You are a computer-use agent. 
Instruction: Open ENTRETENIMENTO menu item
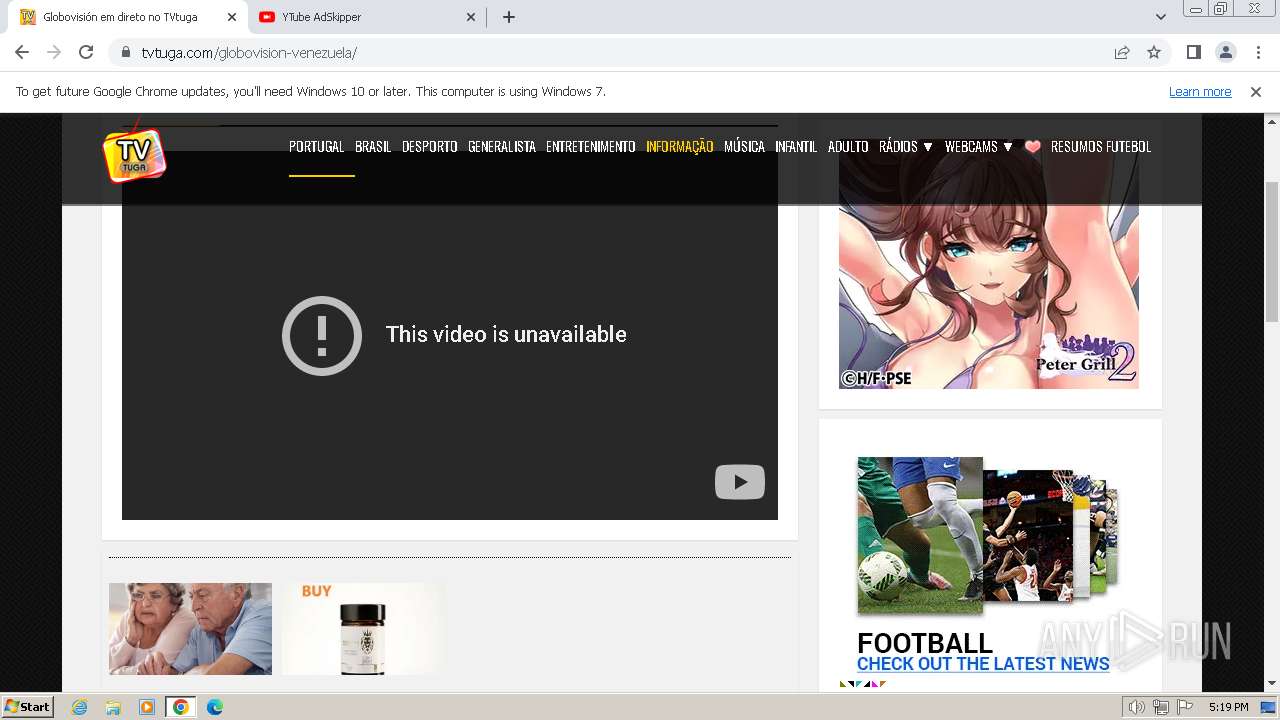(x=591, y=146)
